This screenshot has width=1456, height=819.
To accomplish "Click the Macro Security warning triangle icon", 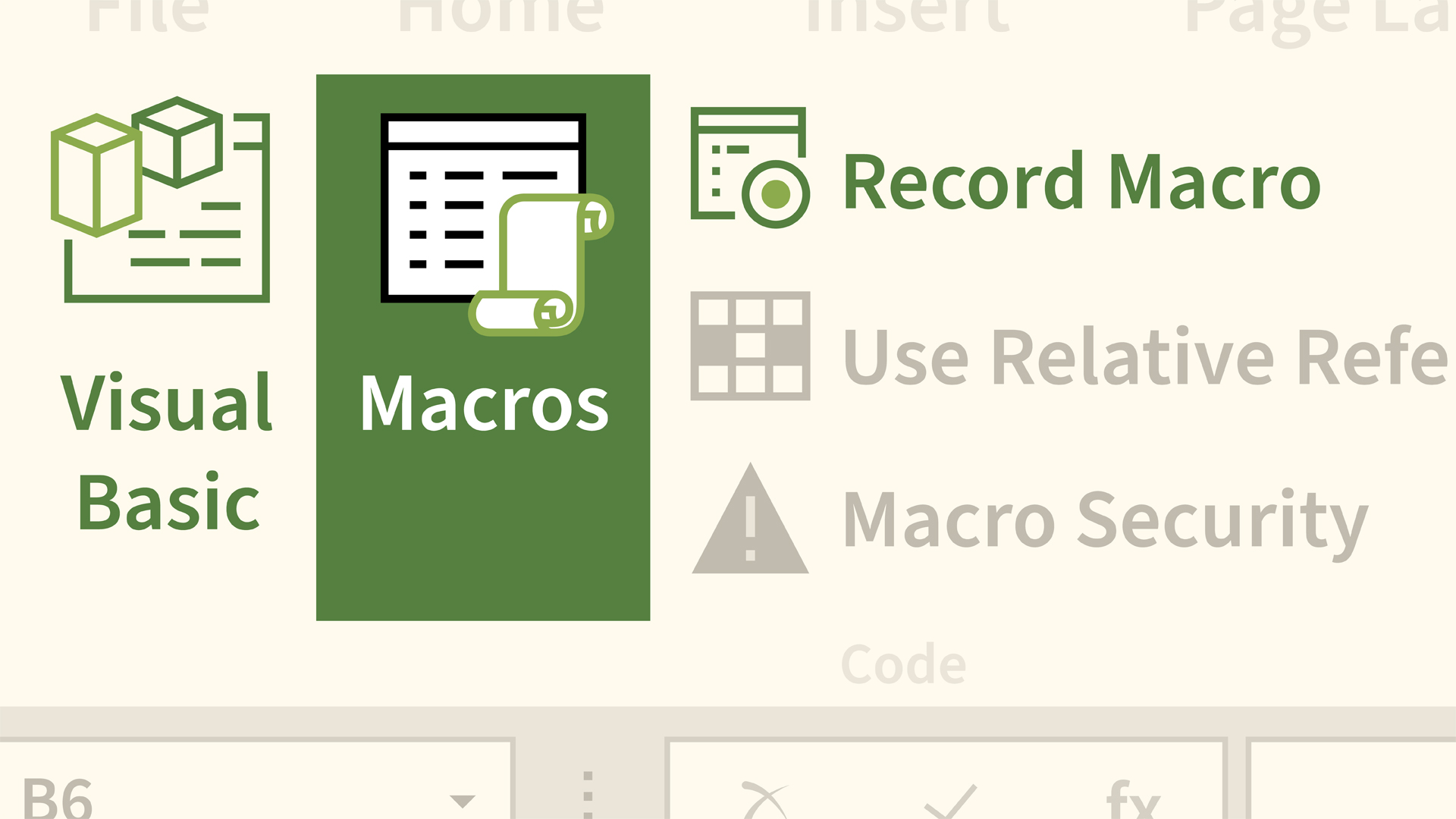I will (x=750, y=521).
